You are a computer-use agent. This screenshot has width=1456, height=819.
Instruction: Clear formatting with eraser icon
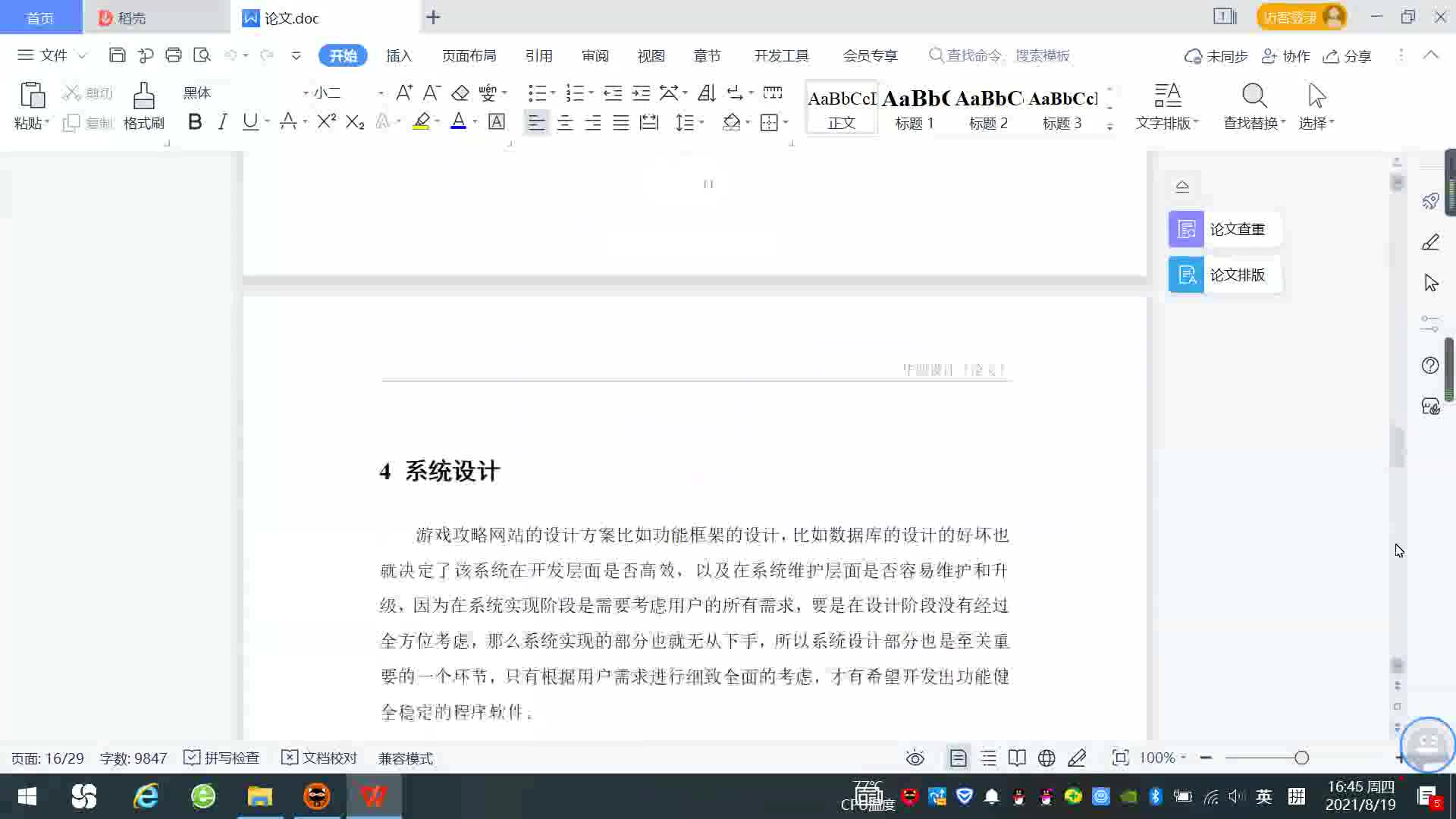tap(460, 93)
